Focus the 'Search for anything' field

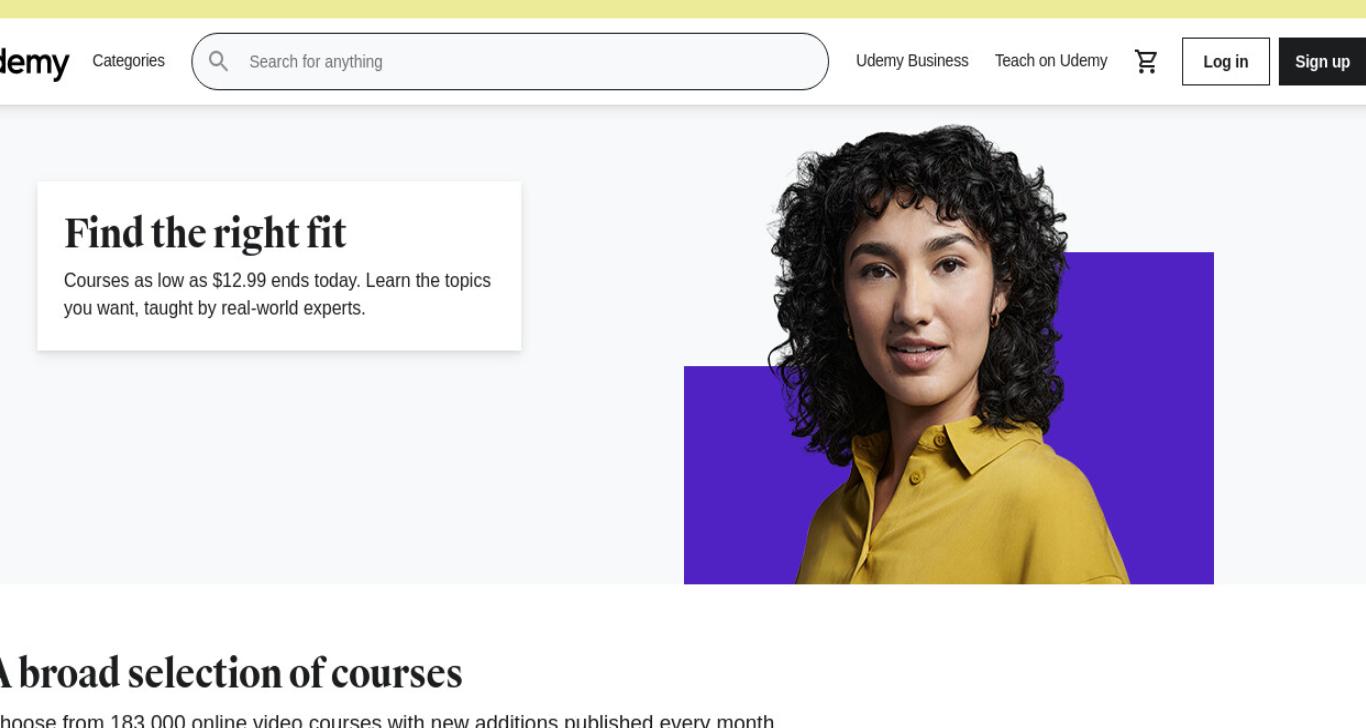click(x=510, y=61)
